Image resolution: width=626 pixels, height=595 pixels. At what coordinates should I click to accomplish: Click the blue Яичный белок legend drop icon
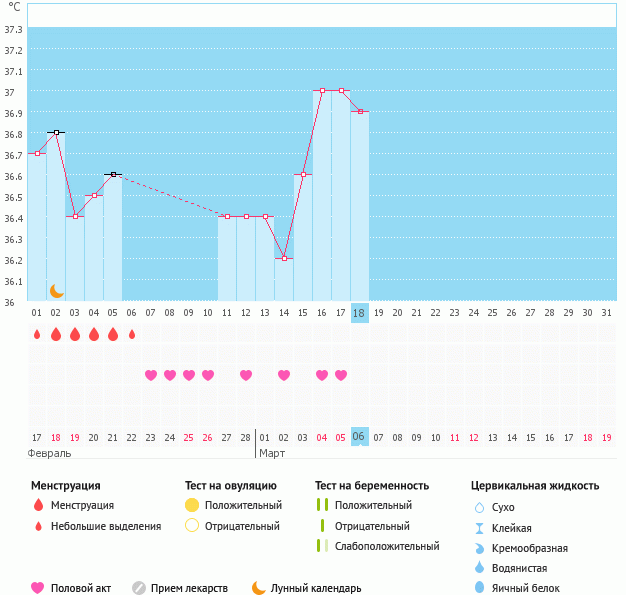coord(479,588)
